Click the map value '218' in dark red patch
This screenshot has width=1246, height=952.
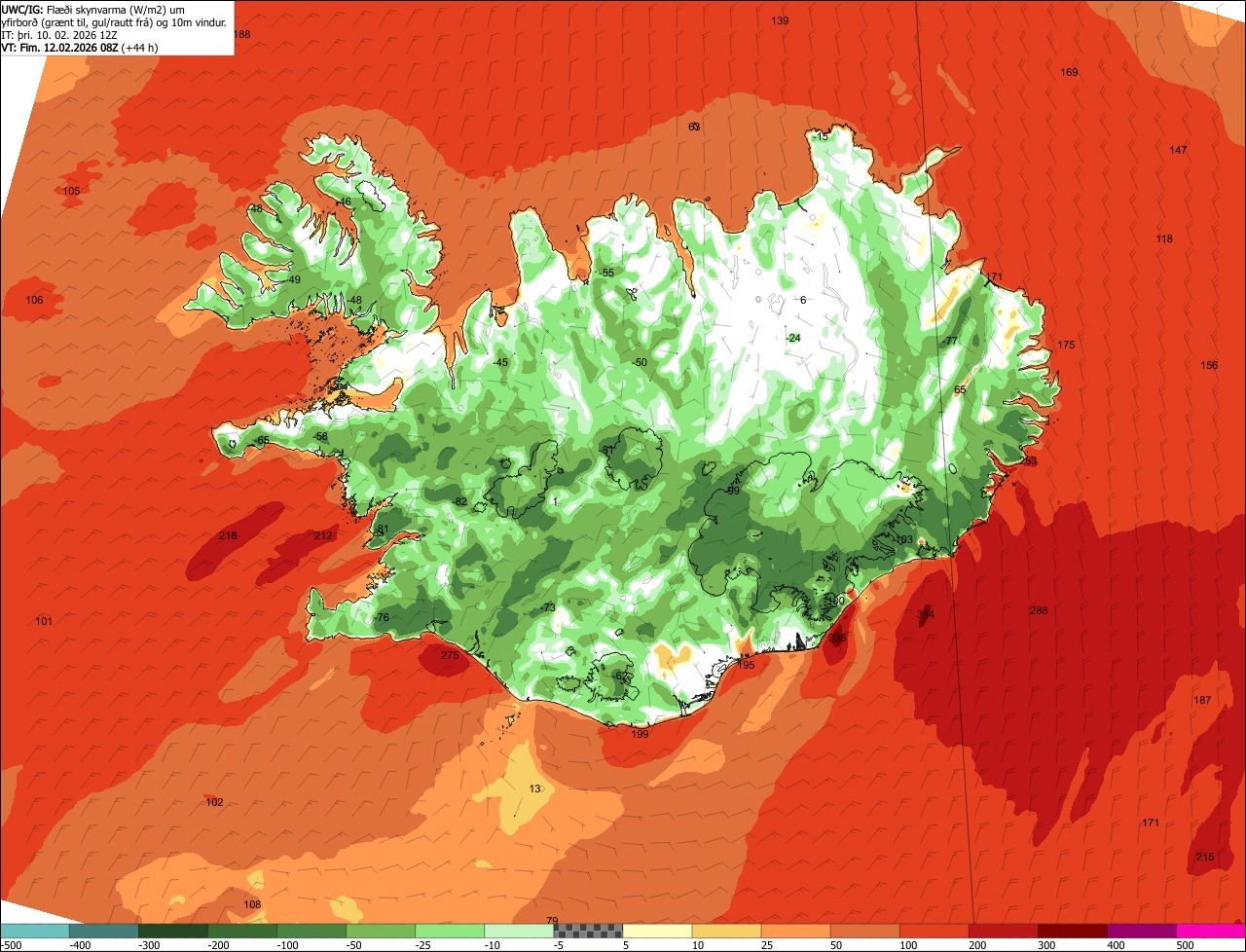click(228, 535)
